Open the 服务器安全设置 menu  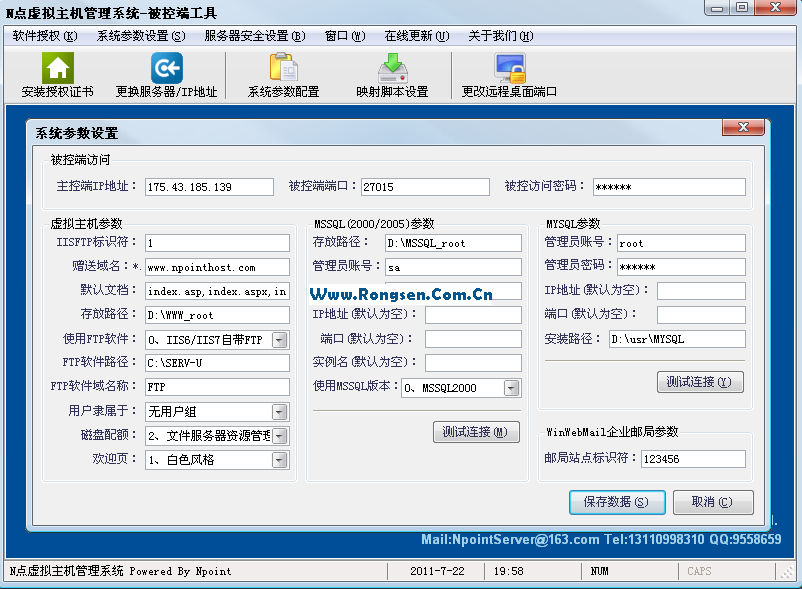[x=254, y=36]
